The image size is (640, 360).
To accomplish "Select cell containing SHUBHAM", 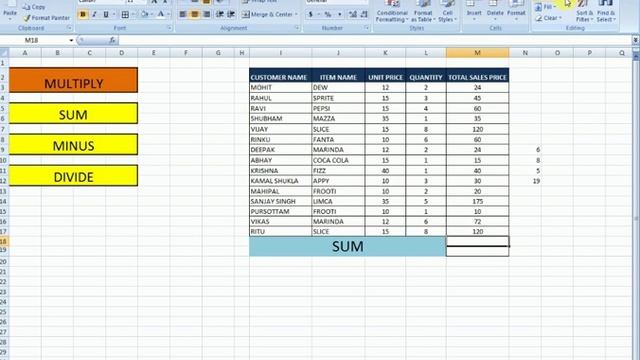I will [x=280, y=119].
